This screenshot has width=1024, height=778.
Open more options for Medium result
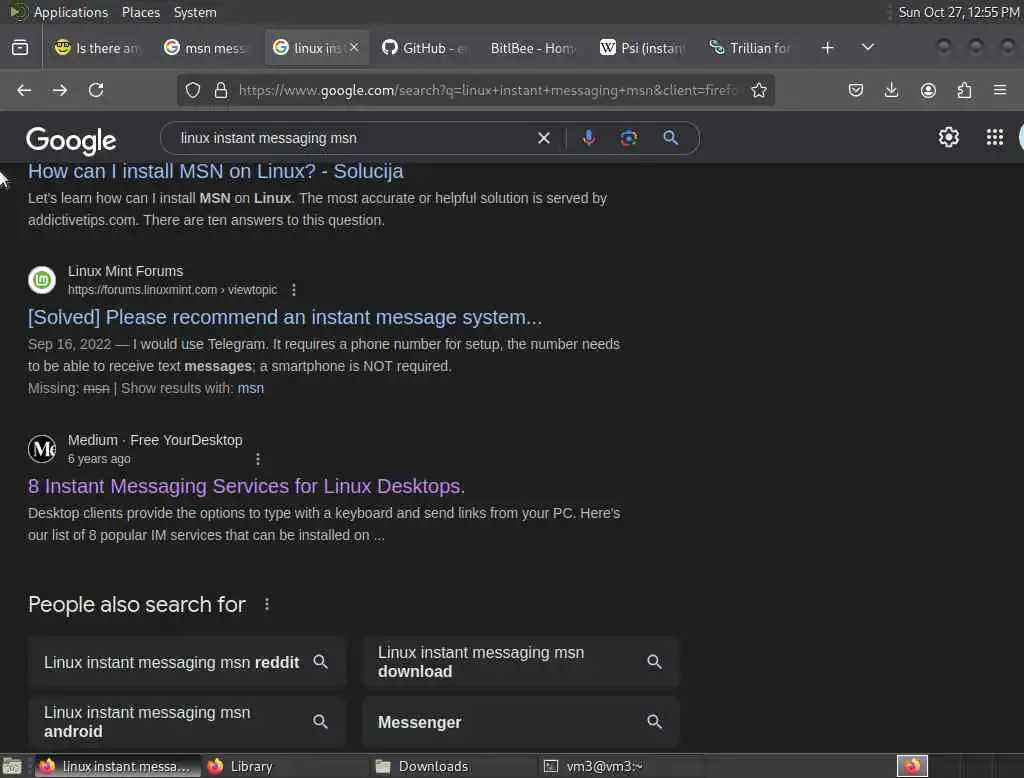[258, 459]
